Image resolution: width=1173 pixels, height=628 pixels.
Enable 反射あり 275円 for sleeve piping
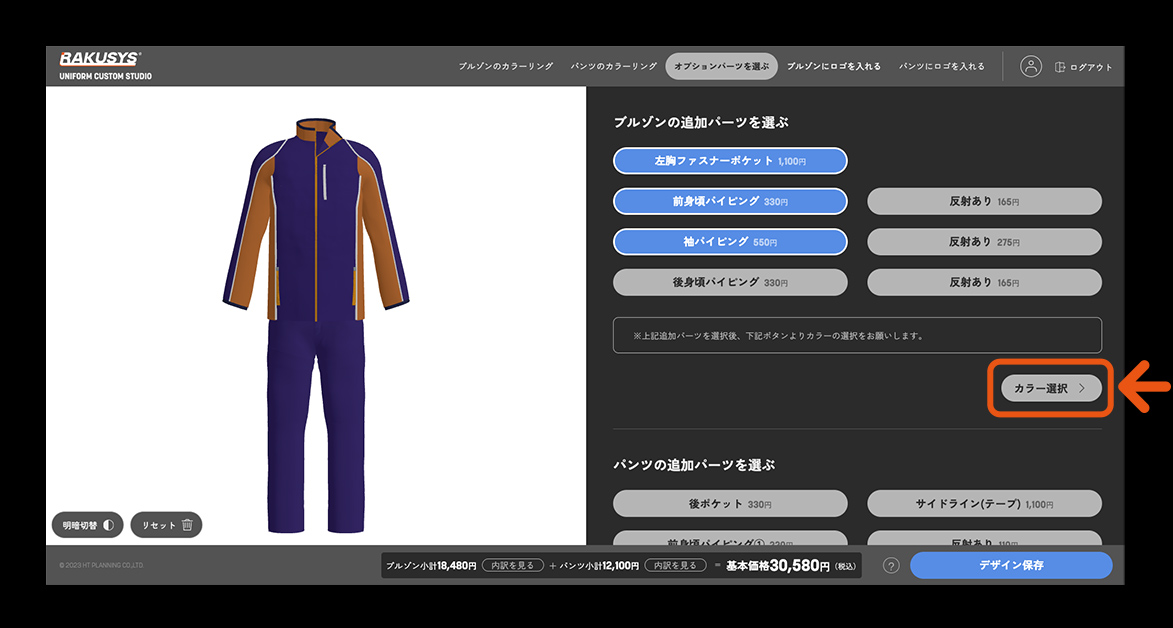tap(984, 242)
